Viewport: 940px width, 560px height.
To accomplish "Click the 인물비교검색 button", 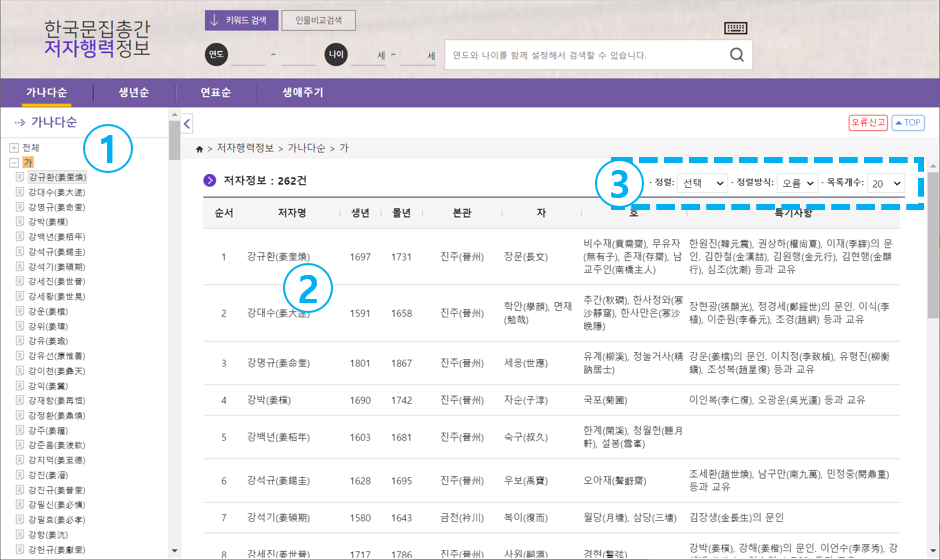I will pyautogui.click(x=318, y=20).
